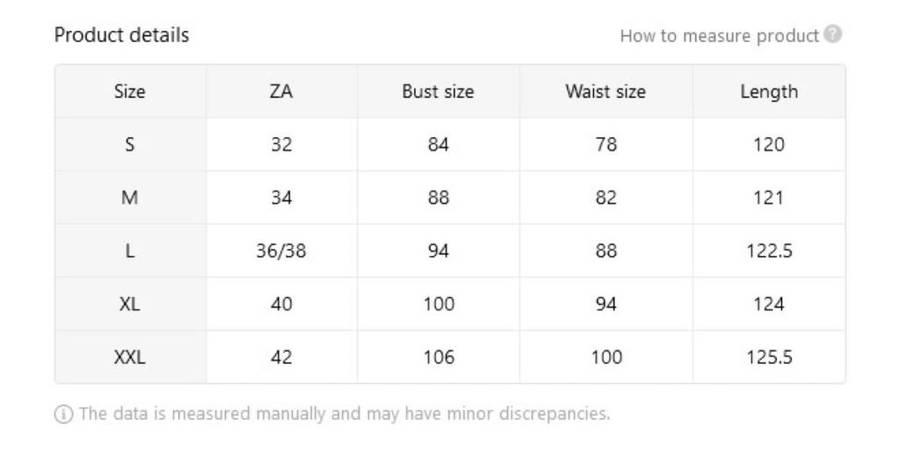
Task: Click the 106 bust size cell
Action: coord(438,357)
